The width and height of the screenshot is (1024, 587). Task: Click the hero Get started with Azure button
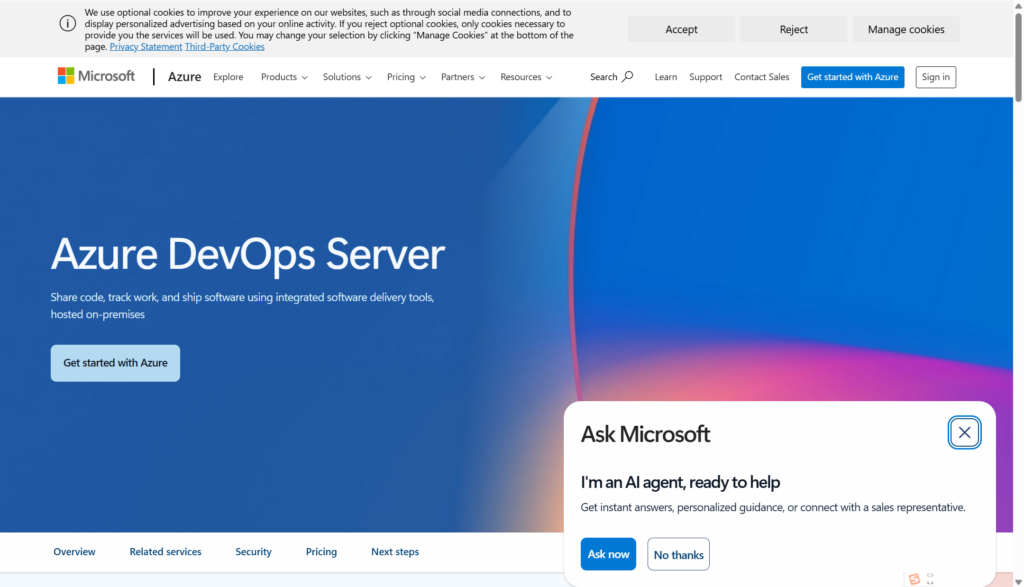click(x=116, y=363)
